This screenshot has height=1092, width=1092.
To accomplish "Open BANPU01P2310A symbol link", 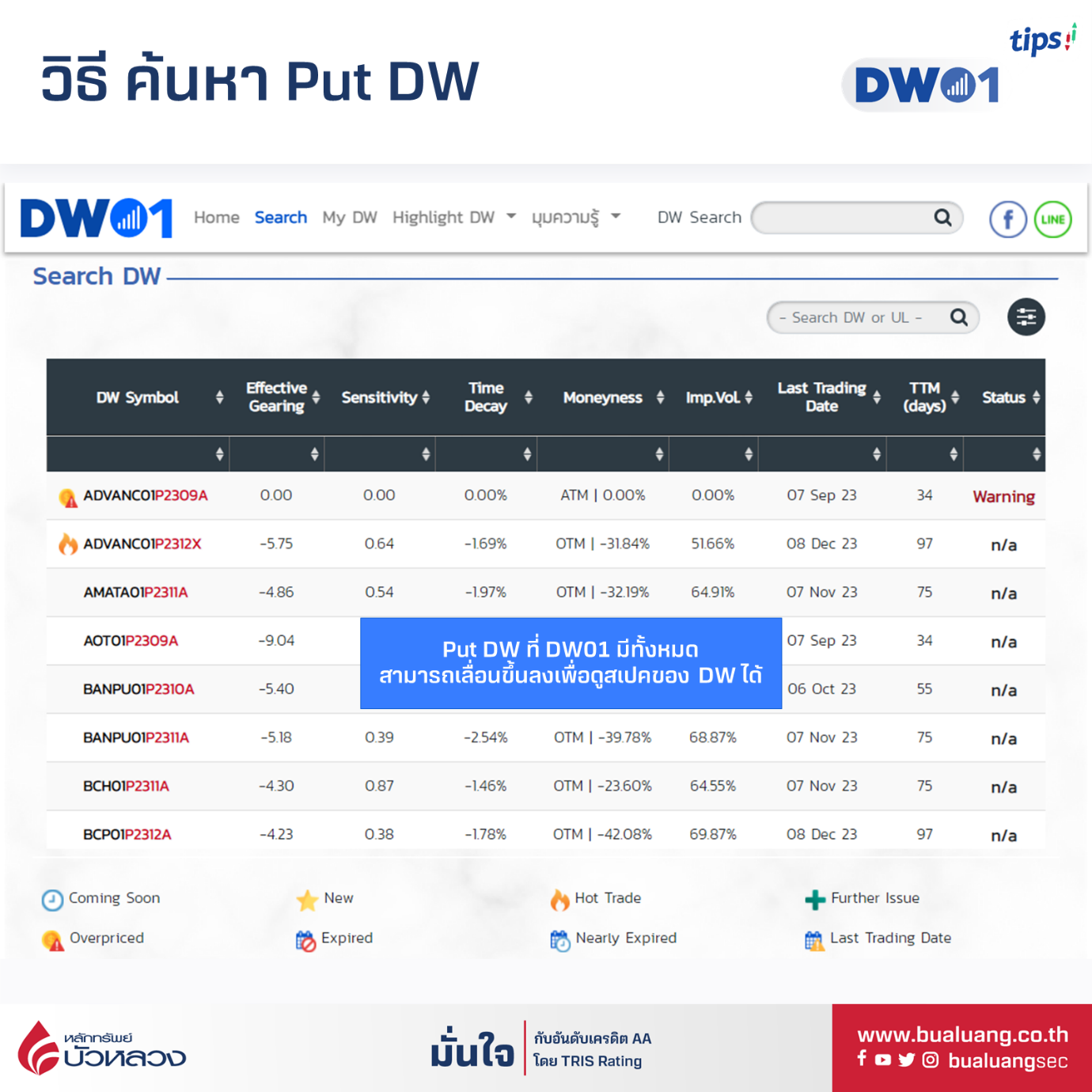I will [138, 688].
